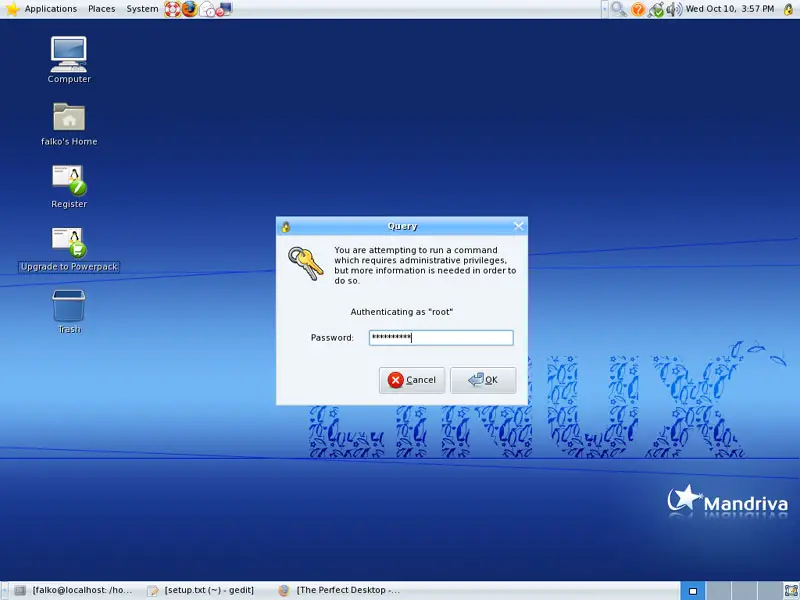Open the Computer desktop icon
This screenshot has height=600, width=800.
(x=69, y=60)
